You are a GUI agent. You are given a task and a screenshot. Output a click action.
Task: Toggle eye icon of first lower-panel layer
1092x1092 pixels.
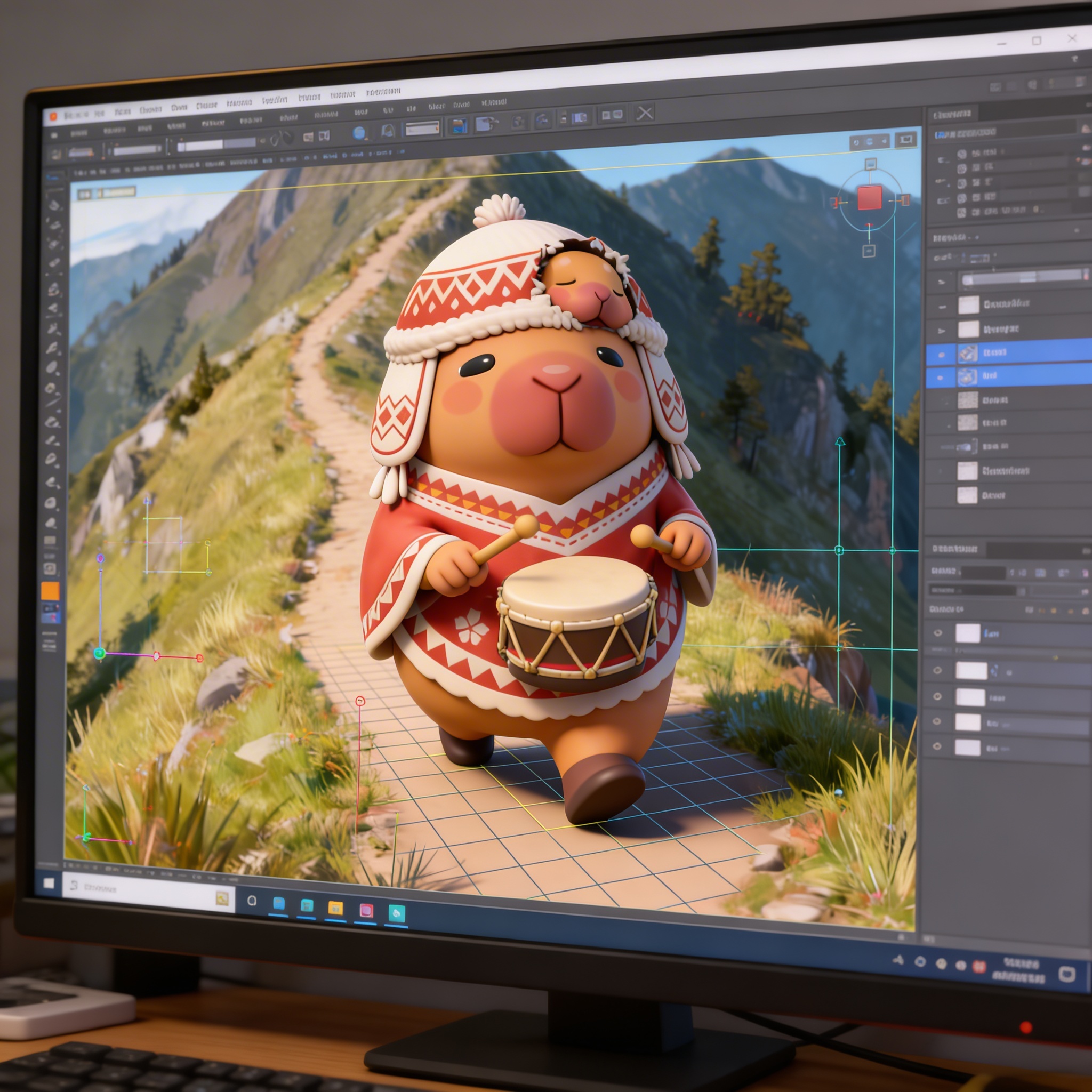[938, 633]
